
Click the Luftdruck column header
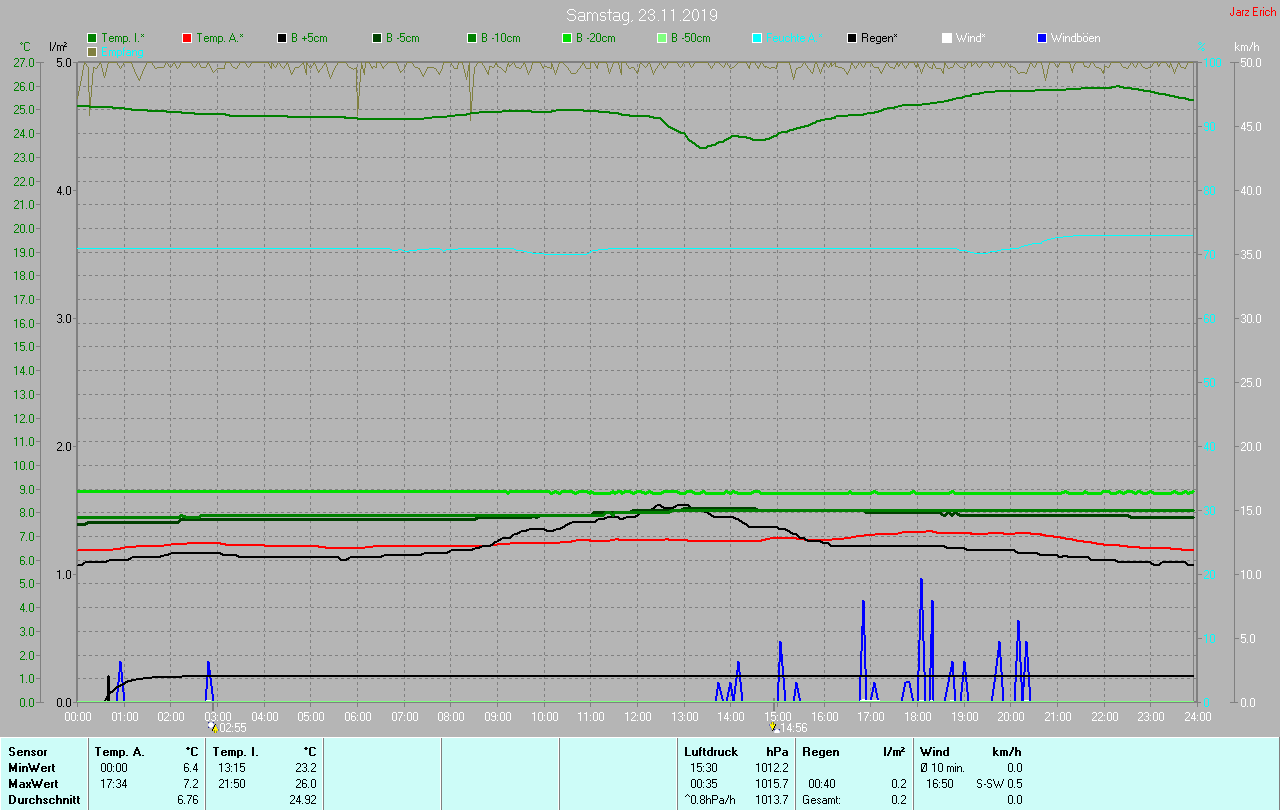tap(710, 752)
